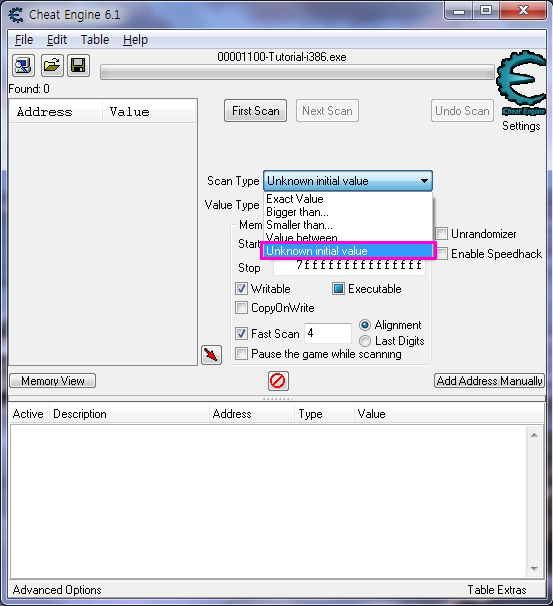Choose Bigger than... scan type

(x=347, y=212)
